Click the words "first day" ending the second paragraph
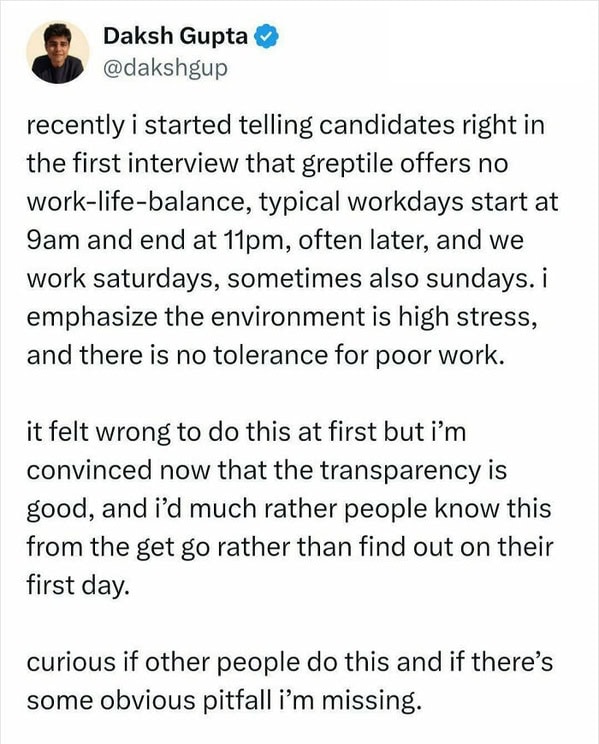 (77, 586)
